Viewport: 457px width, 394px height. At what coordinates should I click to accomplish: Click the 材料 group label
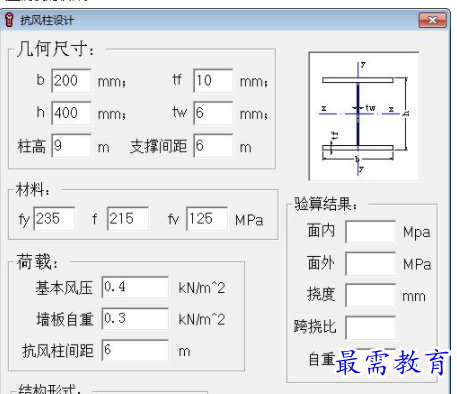pos(33,190)
